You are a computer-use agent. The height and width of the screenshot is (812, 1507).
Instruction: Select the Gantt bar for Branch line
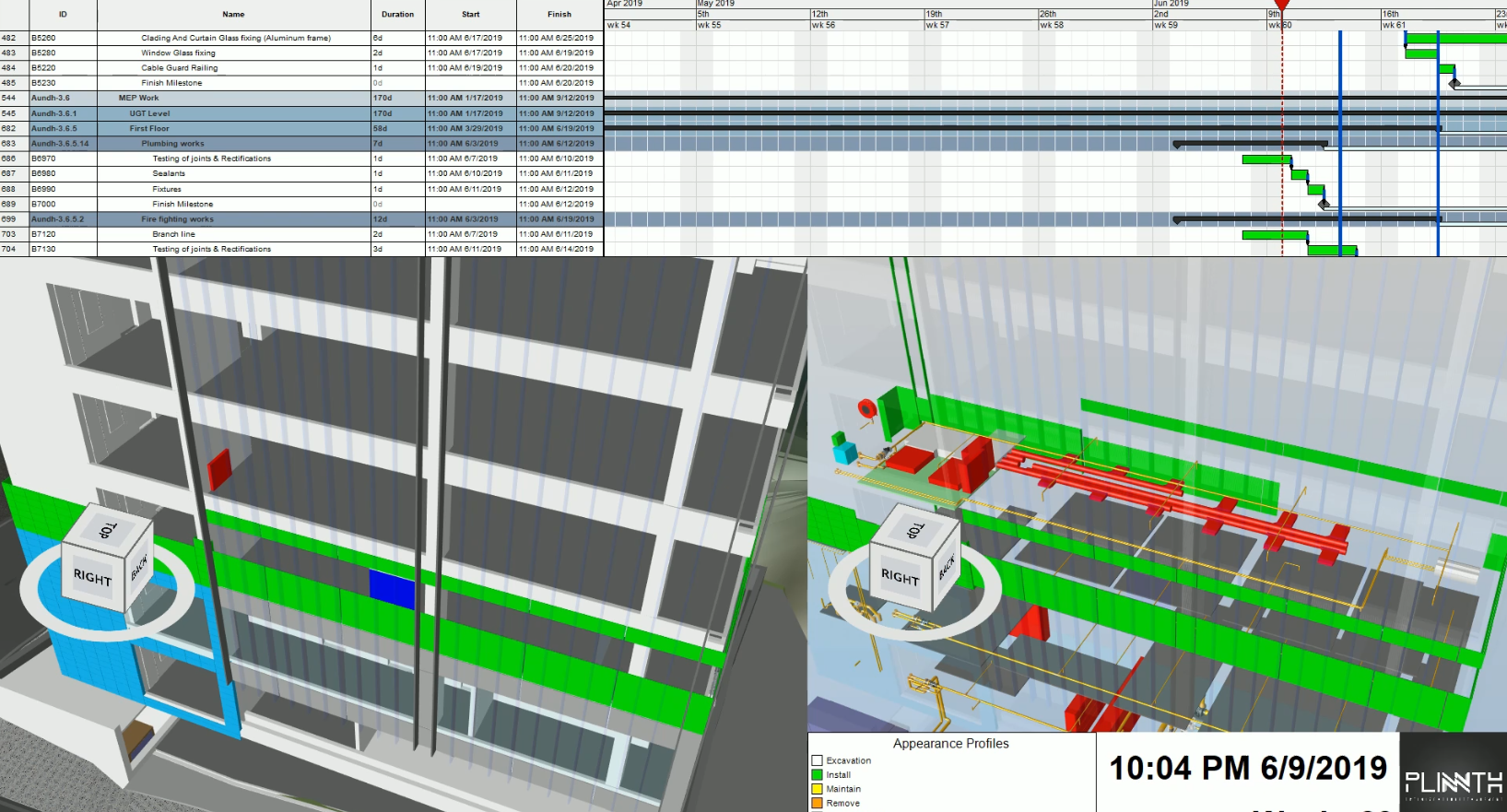click(1275, 235)
